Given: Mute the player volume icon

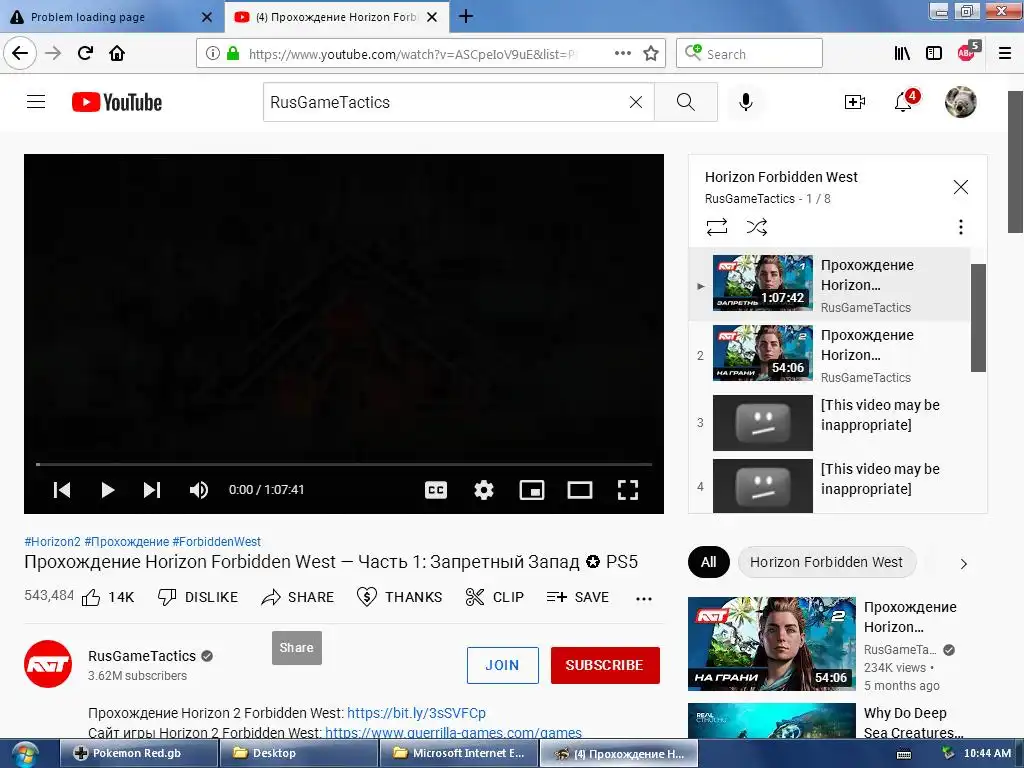Looking at the screenshot, I should pyautogui.click(x=199, y=490).
